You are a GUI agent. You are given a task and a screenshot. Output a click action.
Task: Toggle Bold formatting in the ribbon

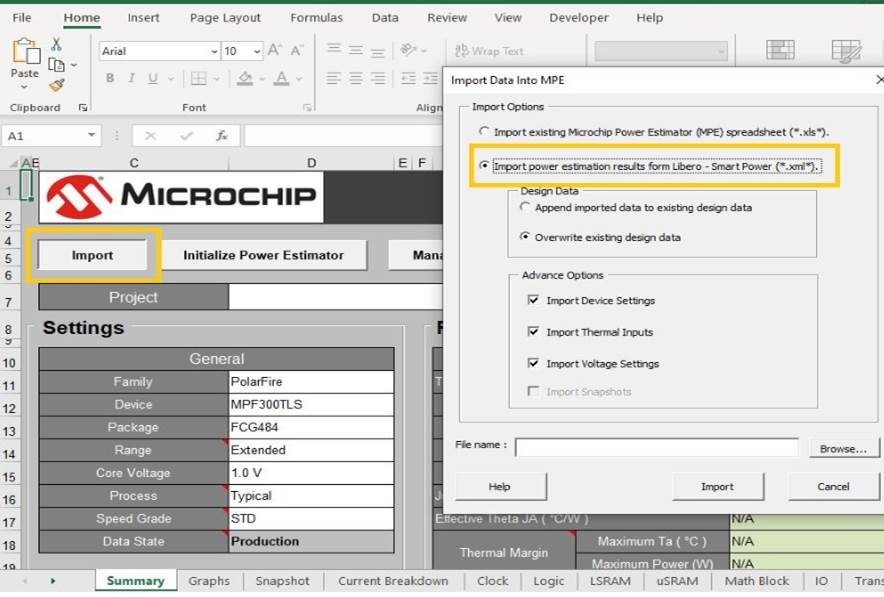click(109, 79)
